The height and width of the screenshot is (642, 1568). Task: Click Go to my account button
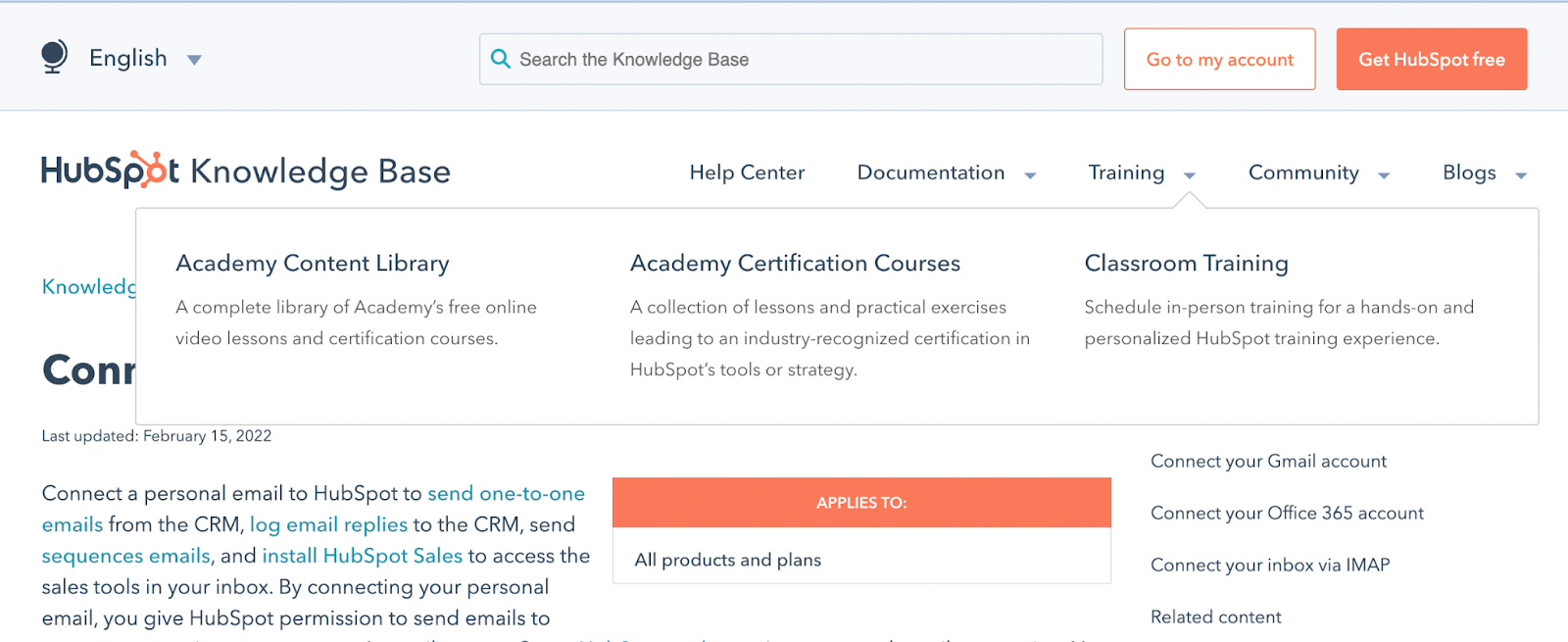tap(1219, 59)
